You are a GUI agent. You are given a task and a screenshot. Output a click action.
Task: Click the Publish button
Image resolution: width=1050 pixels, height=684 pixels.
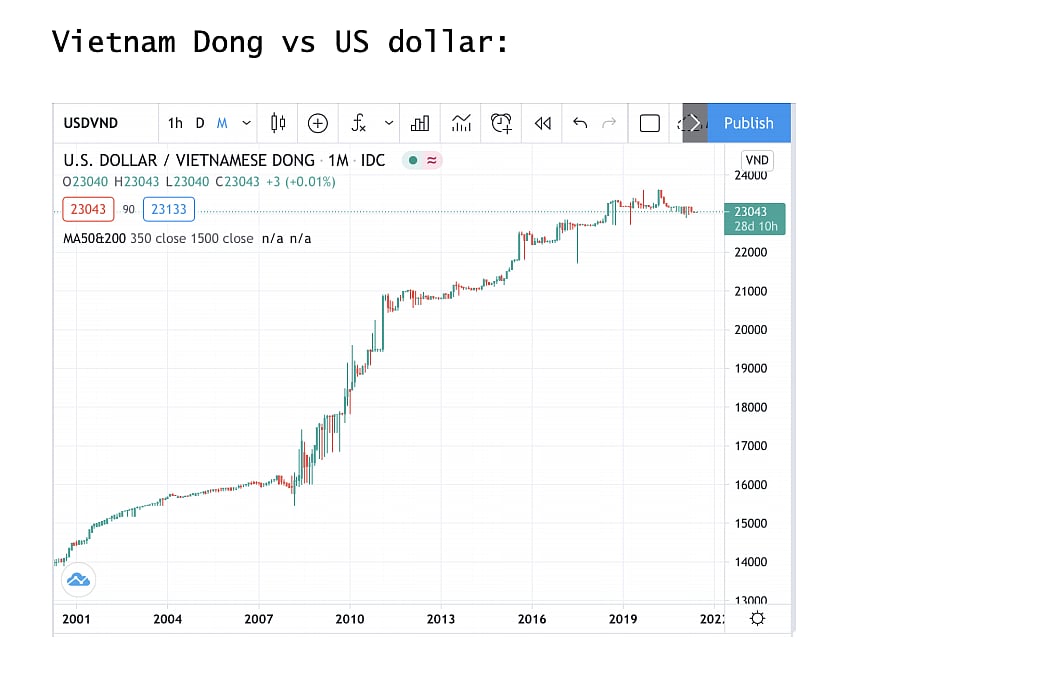tap(748, 123)
